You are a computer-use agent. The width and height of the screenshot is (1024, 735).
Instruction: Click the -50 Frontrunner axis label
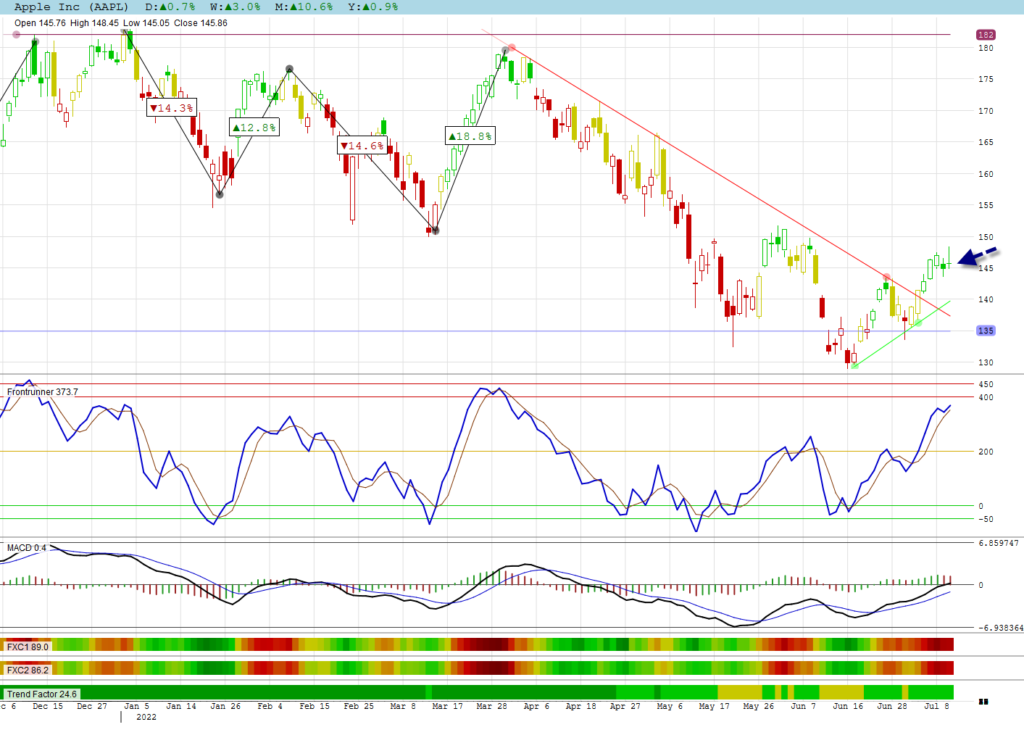pyautogui.click(x=985, y=519)
